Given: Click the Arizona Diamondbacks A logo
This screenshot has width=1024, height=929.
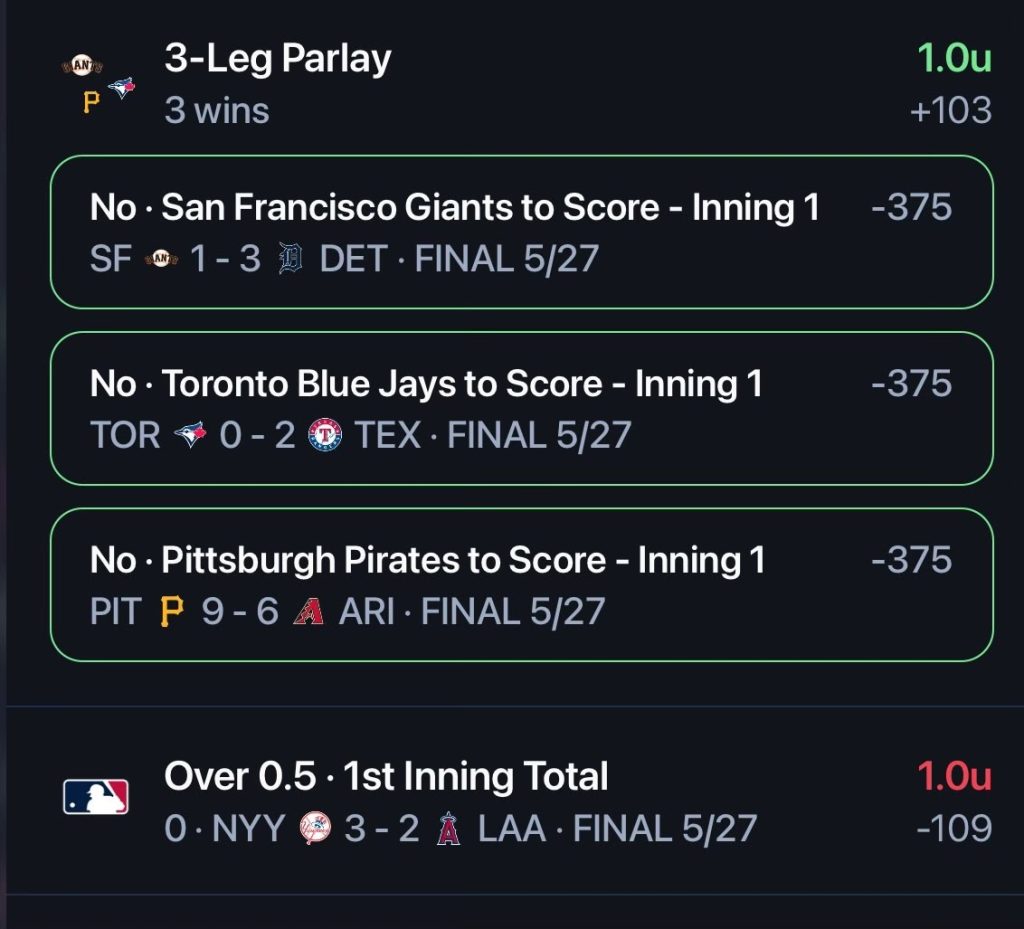Looking at the screenshot, I should point(308,612).
